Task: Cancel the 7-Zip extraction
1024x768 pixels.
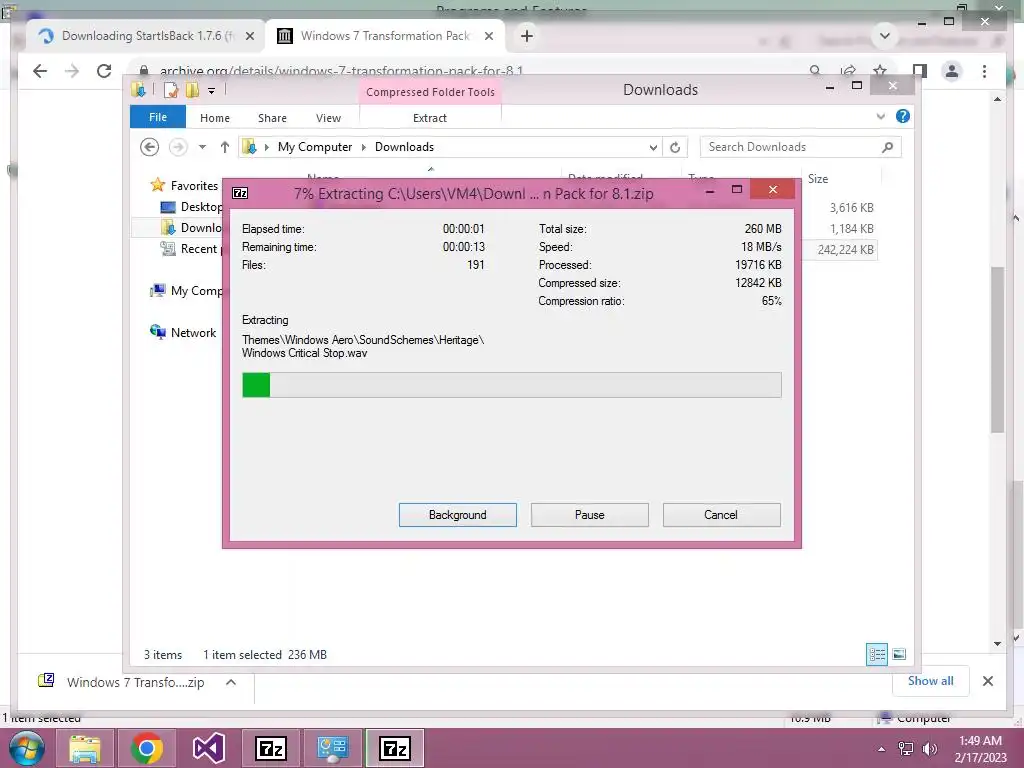Action: click(721, 515)
